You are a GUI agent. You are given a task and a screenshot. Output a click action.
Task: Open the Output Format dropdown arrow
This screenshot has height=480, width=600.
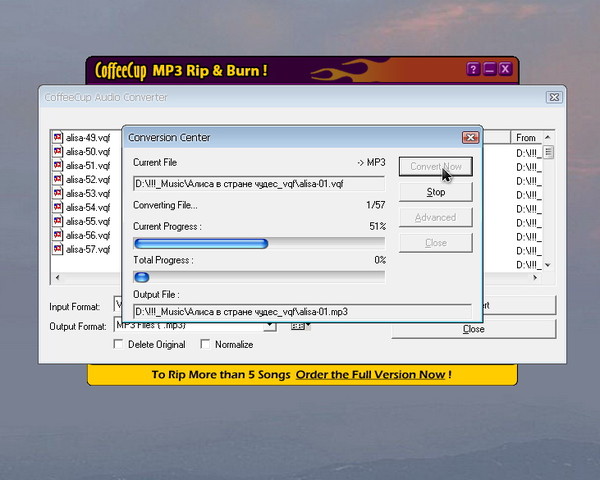tap(270, 326)
